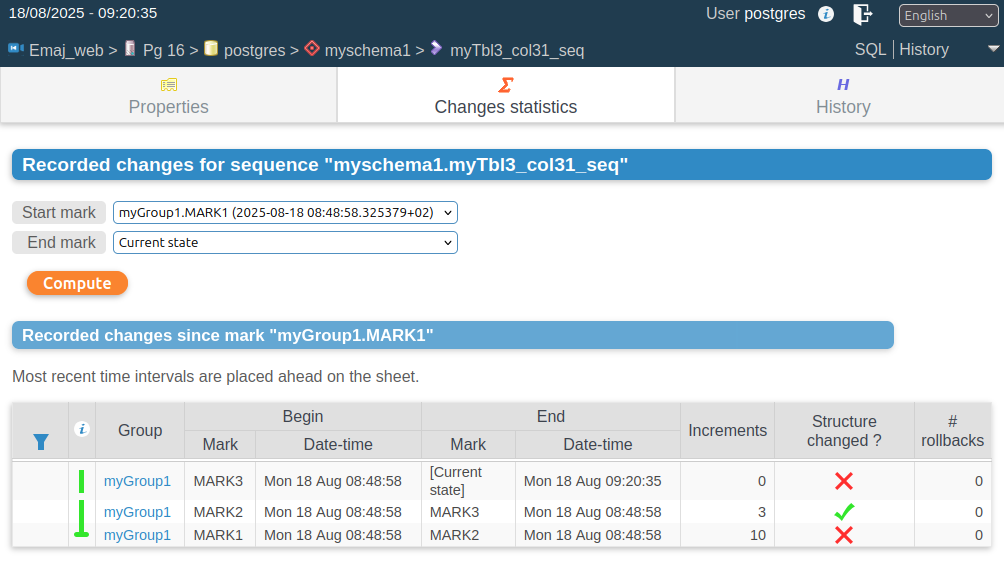The width and height of the screenshot is (1004, 580).
Task: Click the orange Compute button
Action: 77,283
